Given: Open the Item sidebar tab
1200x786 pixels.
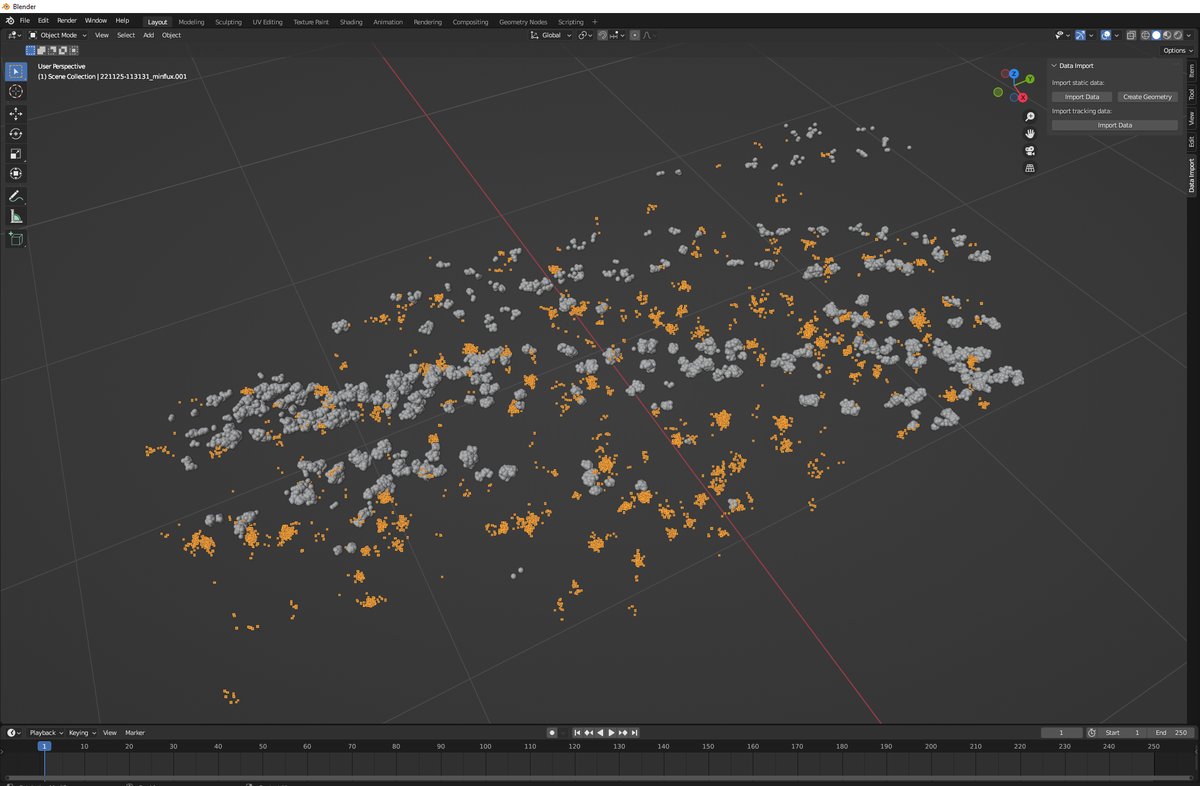Looking at the screenshot, I should click(x=1191, y=71).
